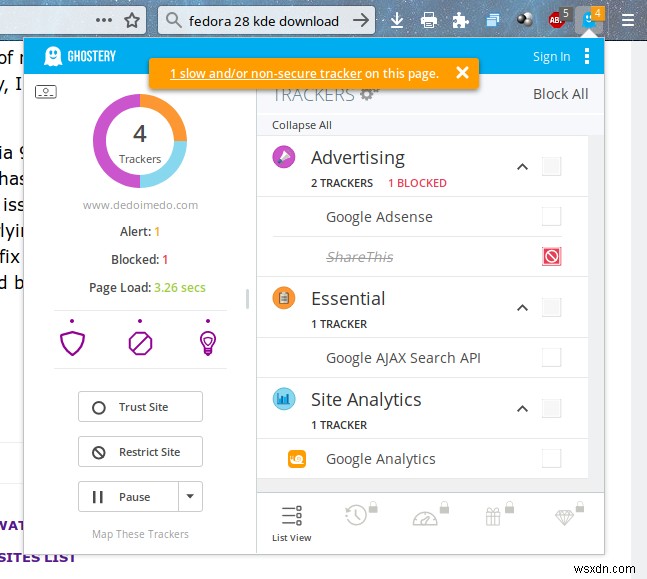Collapse the Essential category chevron
This screenshot has height=579, width=647.
(522, 308)
